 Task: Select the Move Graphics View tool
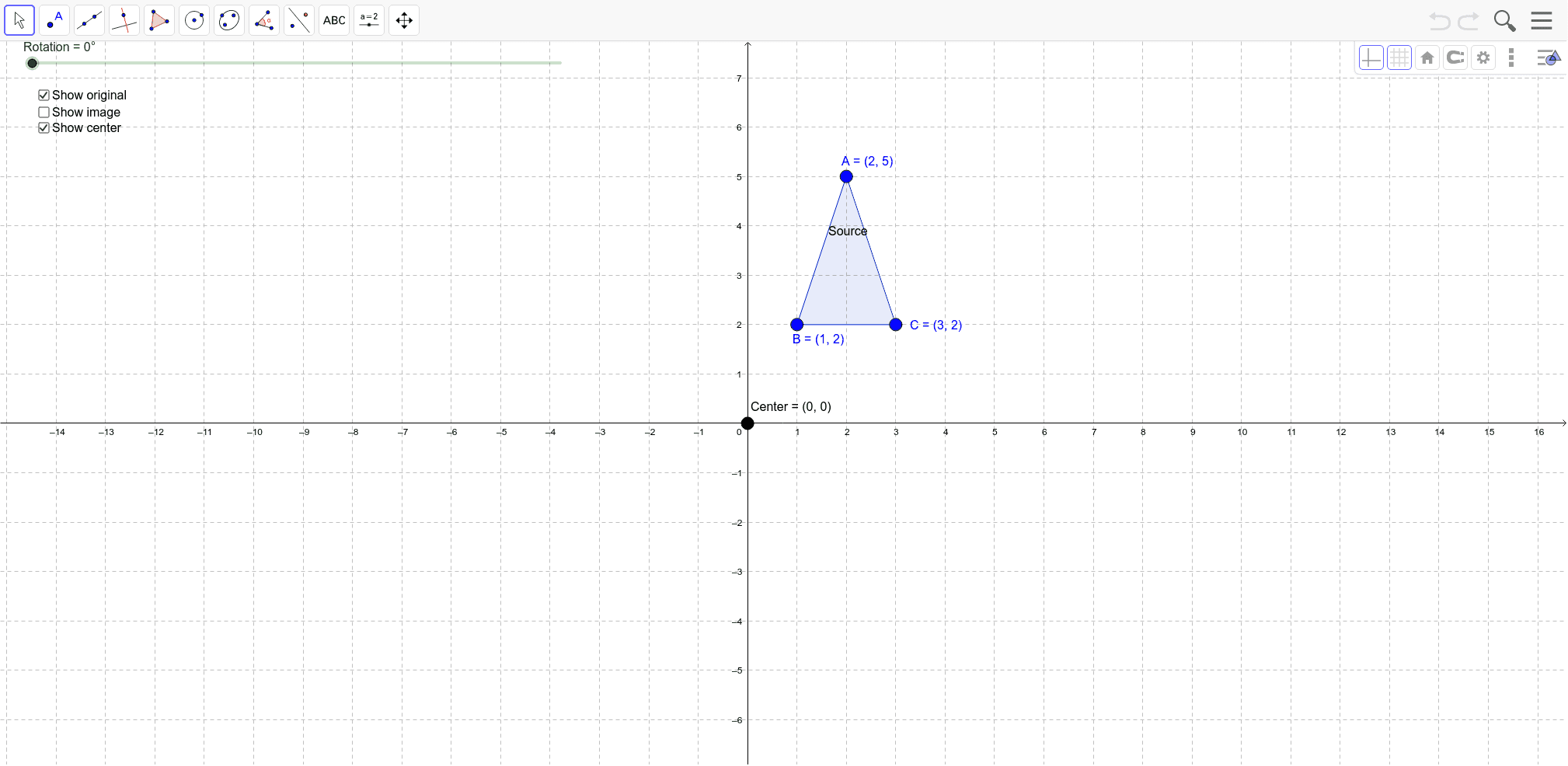(x=403, y=20)
